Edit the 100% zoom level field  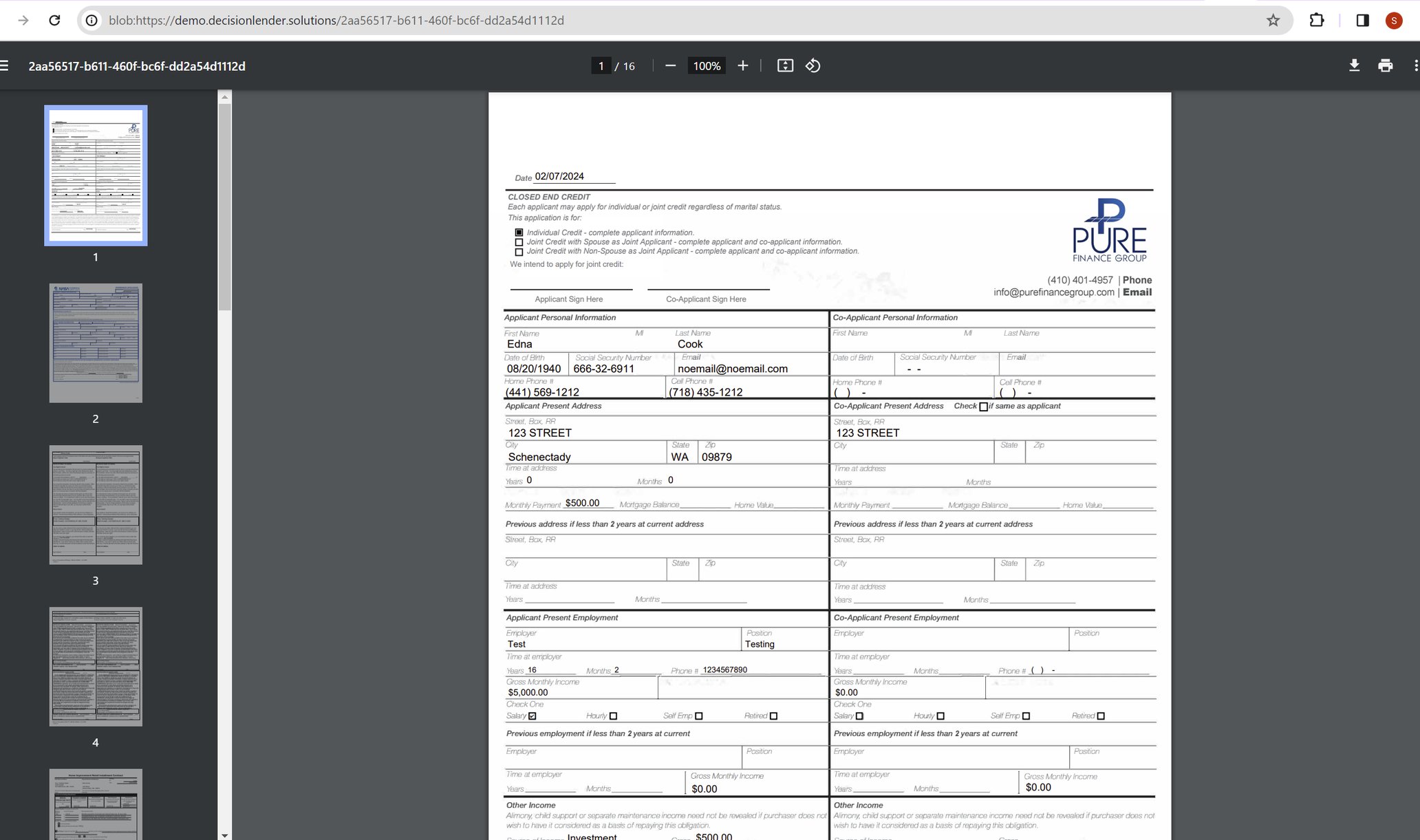tap(706, 65)
